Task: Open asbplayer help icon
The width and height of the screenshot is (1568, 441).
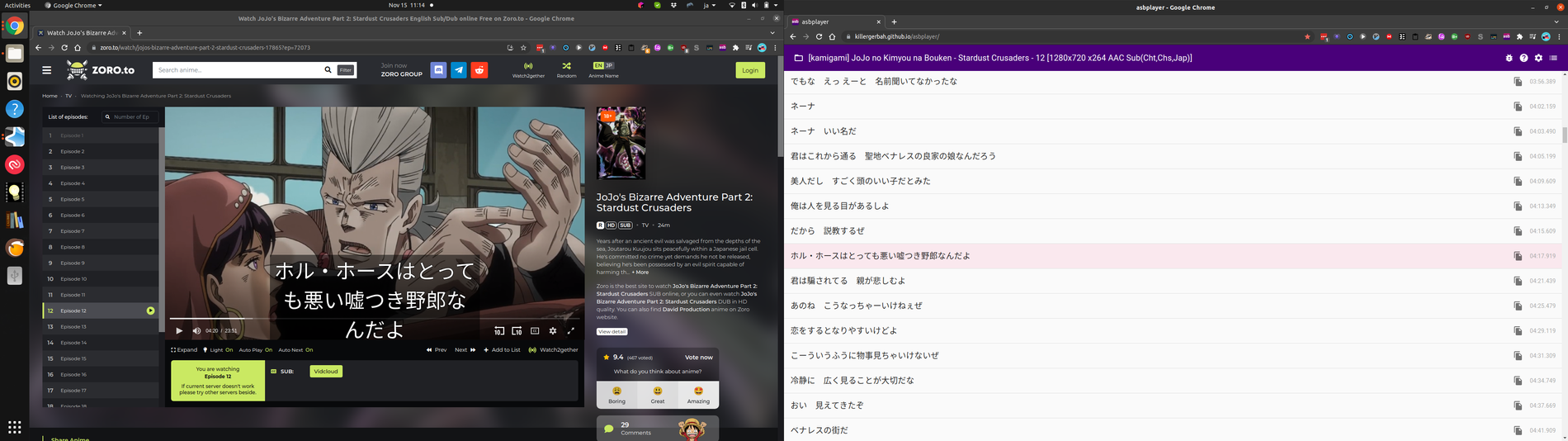Action: pyautogui.click(x=1523, y=58)
